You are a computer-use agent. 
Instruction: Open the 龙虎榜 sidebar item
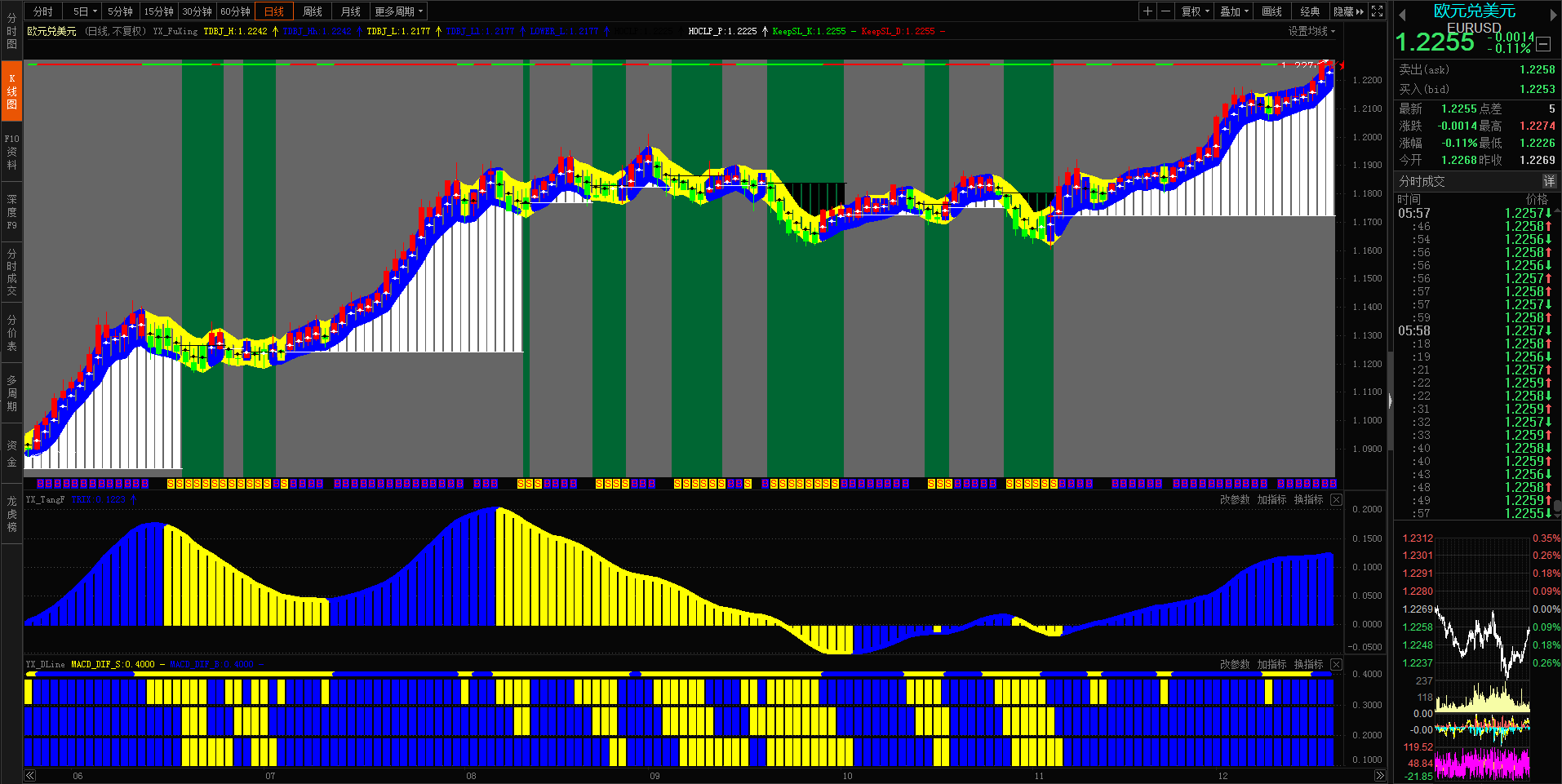tap(11, 514)
